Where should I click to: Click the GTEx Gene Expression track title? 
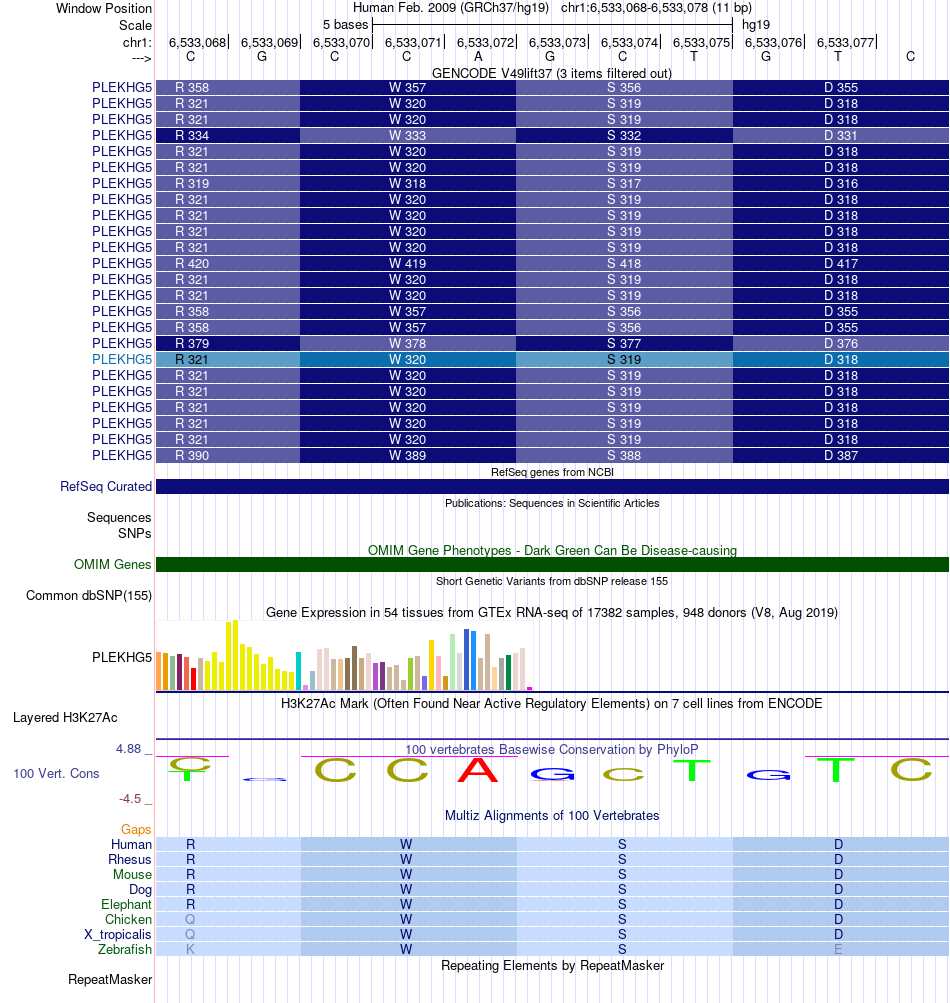[552, 612]
